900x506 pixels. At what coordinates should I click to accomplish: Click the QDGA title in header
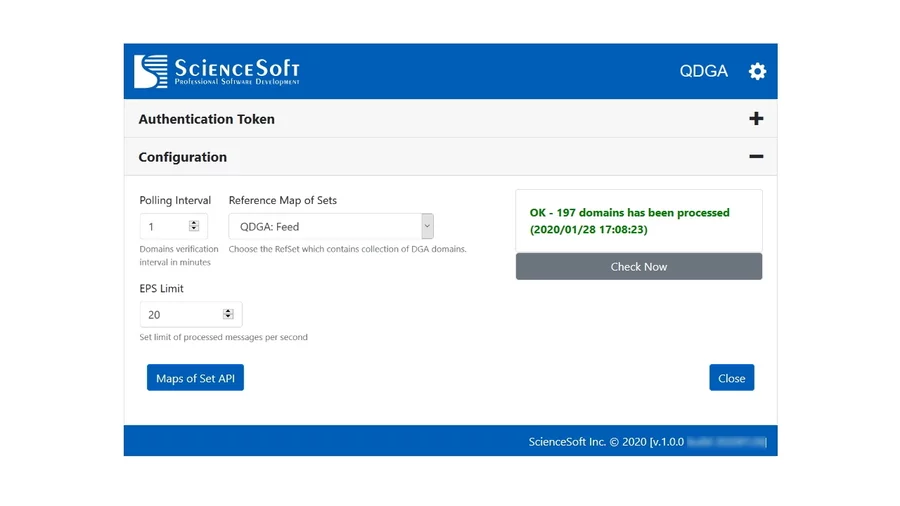tap(704, 71)
